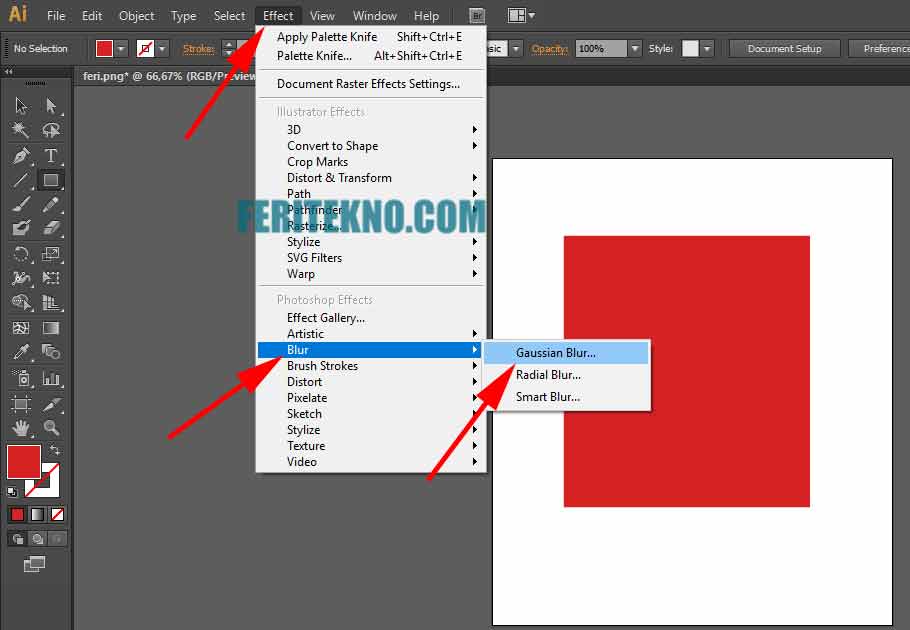The width and height of the screenshot is (910, 630).
Task: Activate the Eyedropper tool
Action: 21,352
